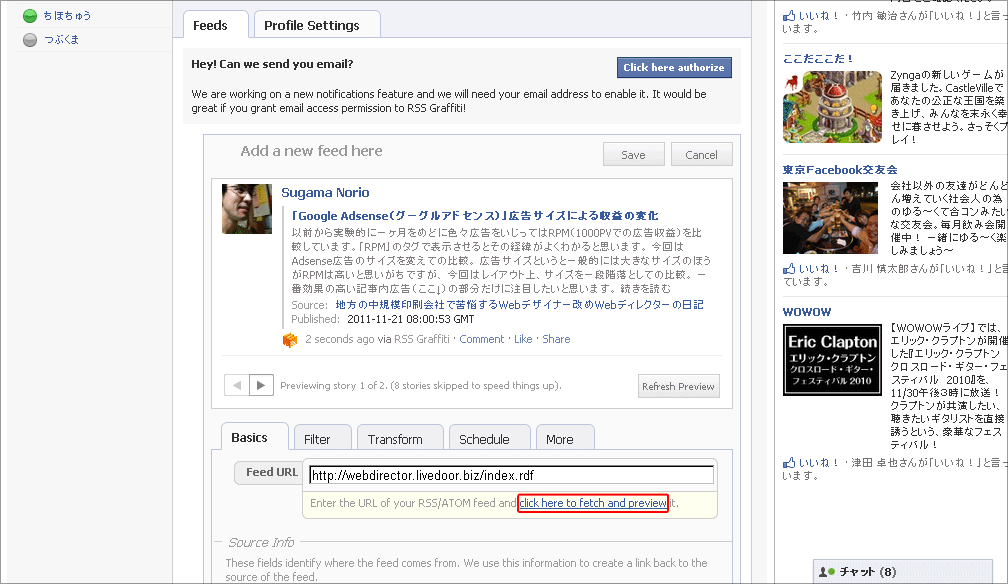Click the 'Add a new feed here' heading

[311, 151]
